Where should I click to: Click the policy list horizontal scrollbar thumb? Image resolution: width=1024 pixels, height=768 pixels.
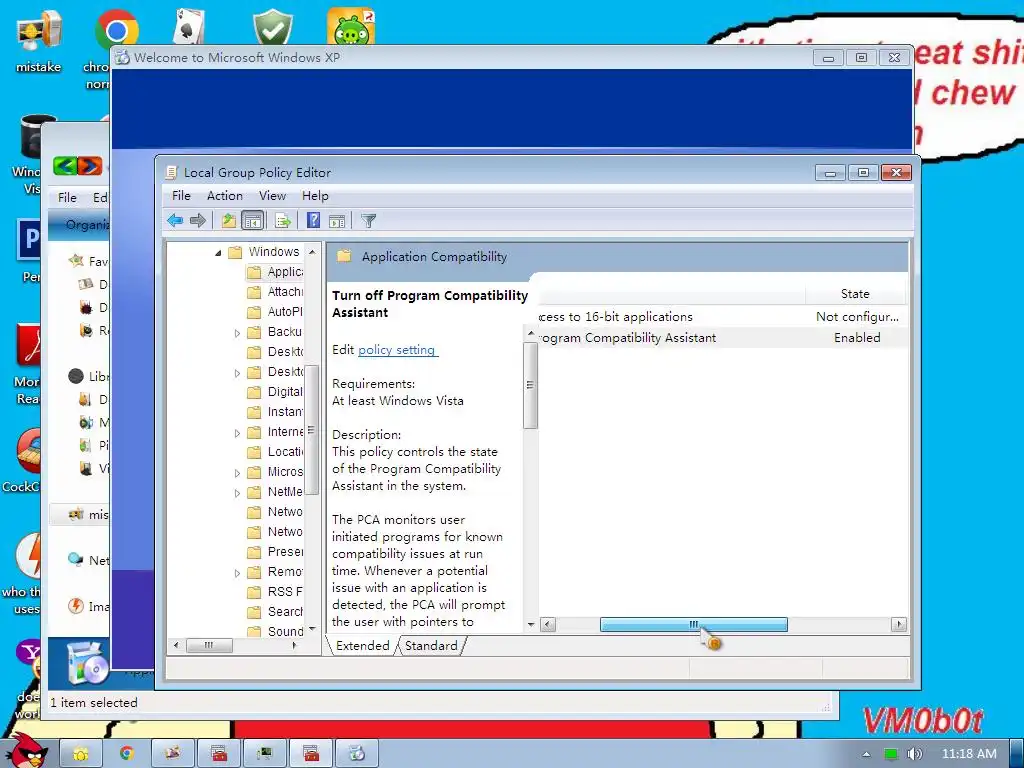point(694,624)
